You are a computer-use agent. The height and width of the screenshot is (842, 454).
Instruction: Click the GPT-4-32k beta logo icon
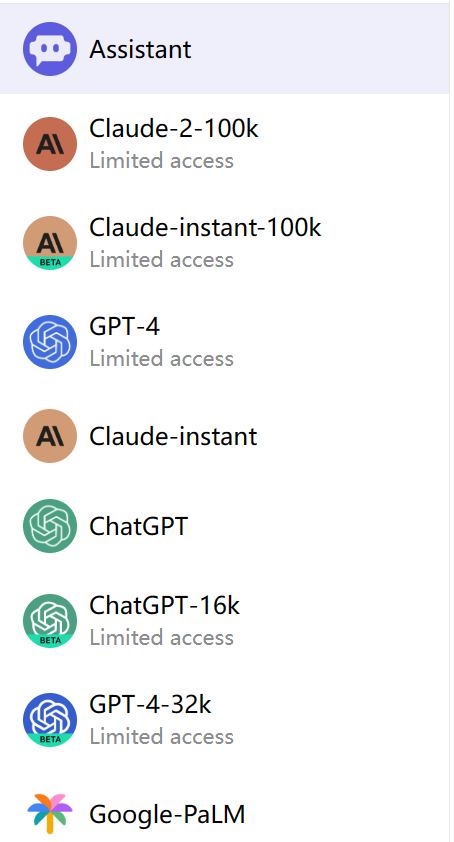coord(50,720)
